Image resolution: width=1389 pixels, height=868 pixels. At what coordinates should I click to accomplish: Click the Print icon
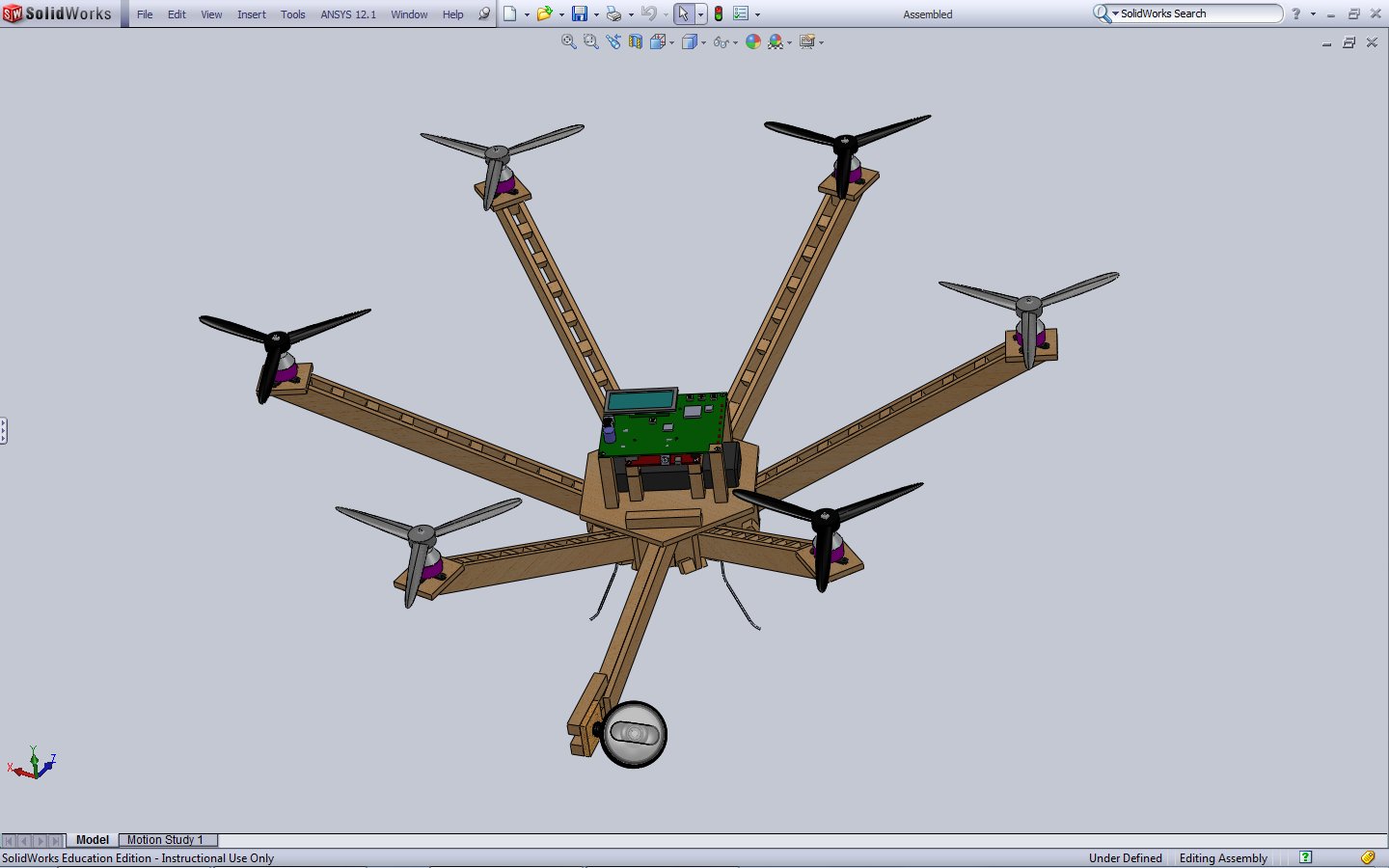613,14
